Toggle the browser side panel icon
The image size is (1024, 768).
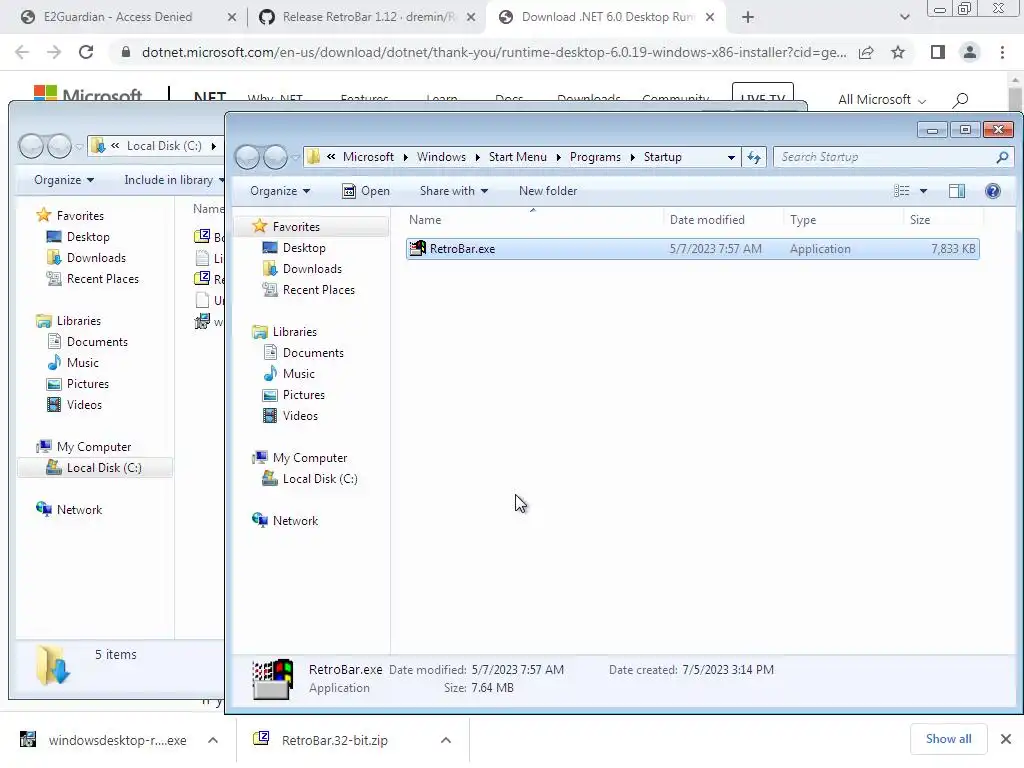[937, 52]
